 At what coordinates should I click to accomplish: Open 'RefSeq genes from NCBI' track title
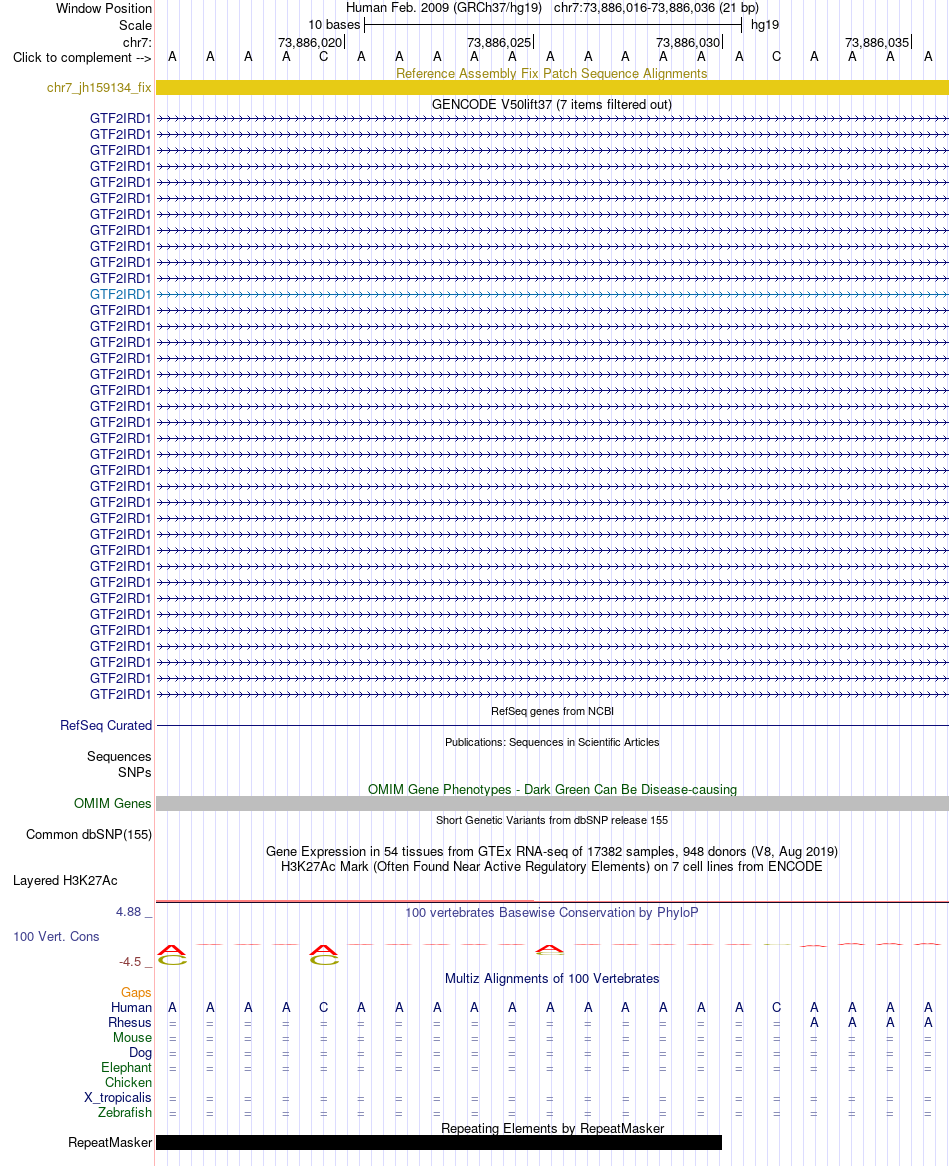552,712
